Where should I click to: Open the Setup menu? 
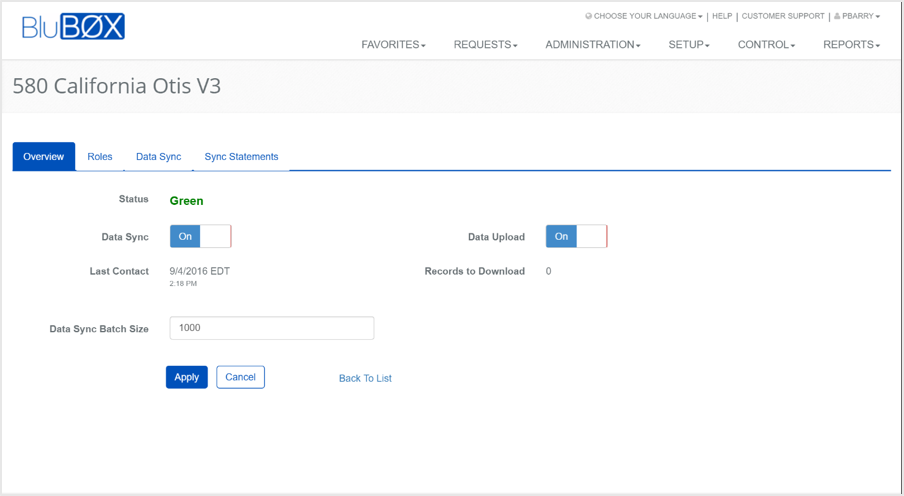[x=688, y=45]
